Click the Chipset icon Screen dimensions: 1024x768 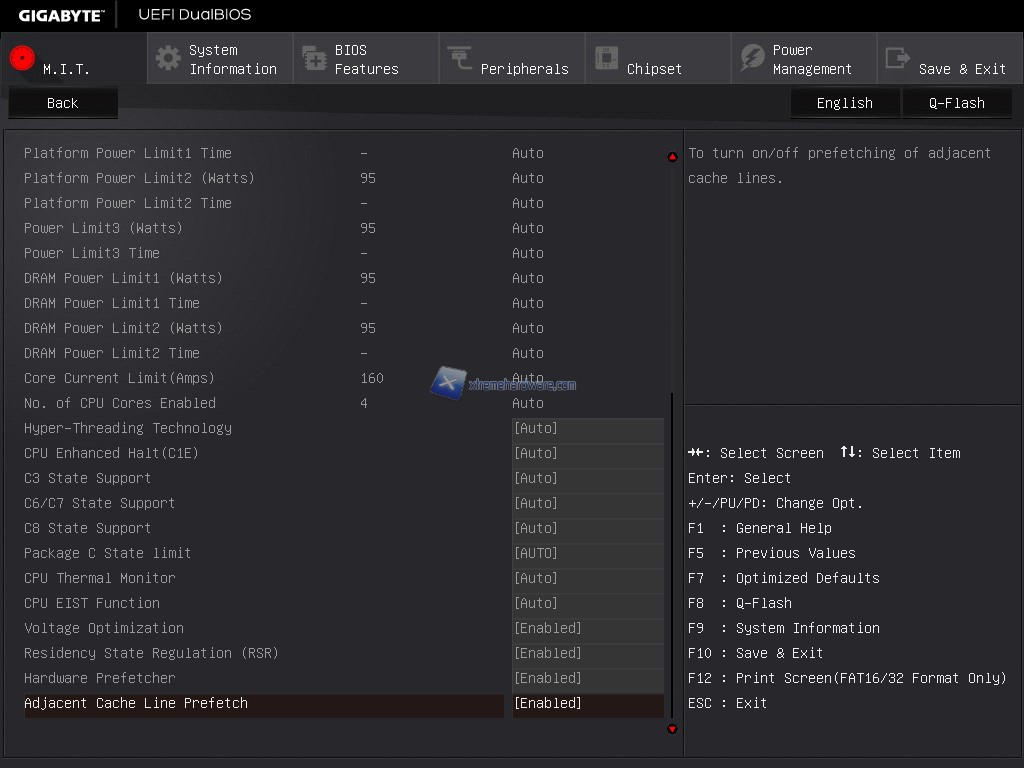pyautogui.click(x=606, y=58)
